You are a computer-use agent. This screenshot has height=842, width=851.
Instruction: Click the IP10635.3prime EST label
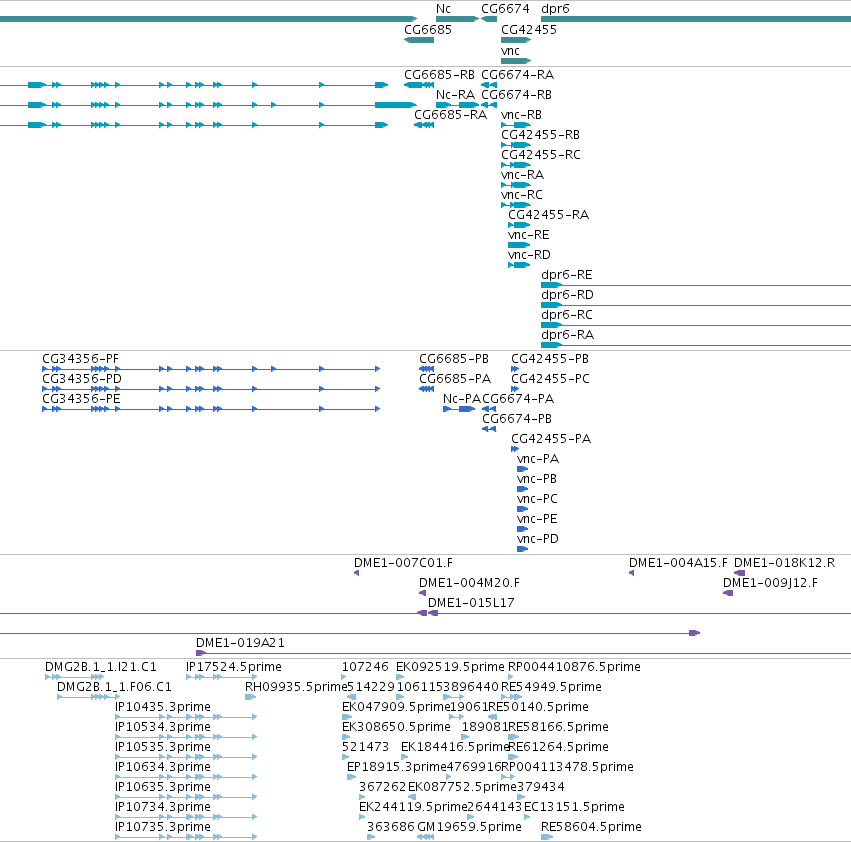(x=163, y=787)
